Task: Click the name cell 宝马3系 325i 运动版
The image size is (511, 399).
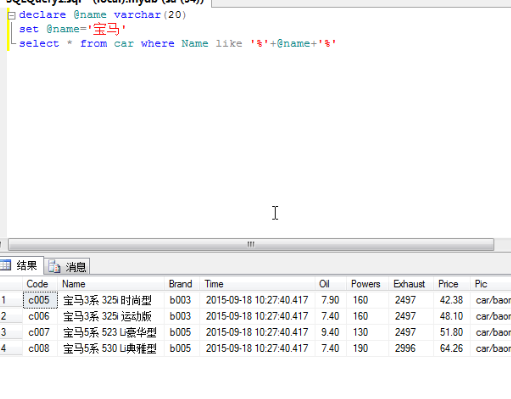Action: [x=111, y=316]
